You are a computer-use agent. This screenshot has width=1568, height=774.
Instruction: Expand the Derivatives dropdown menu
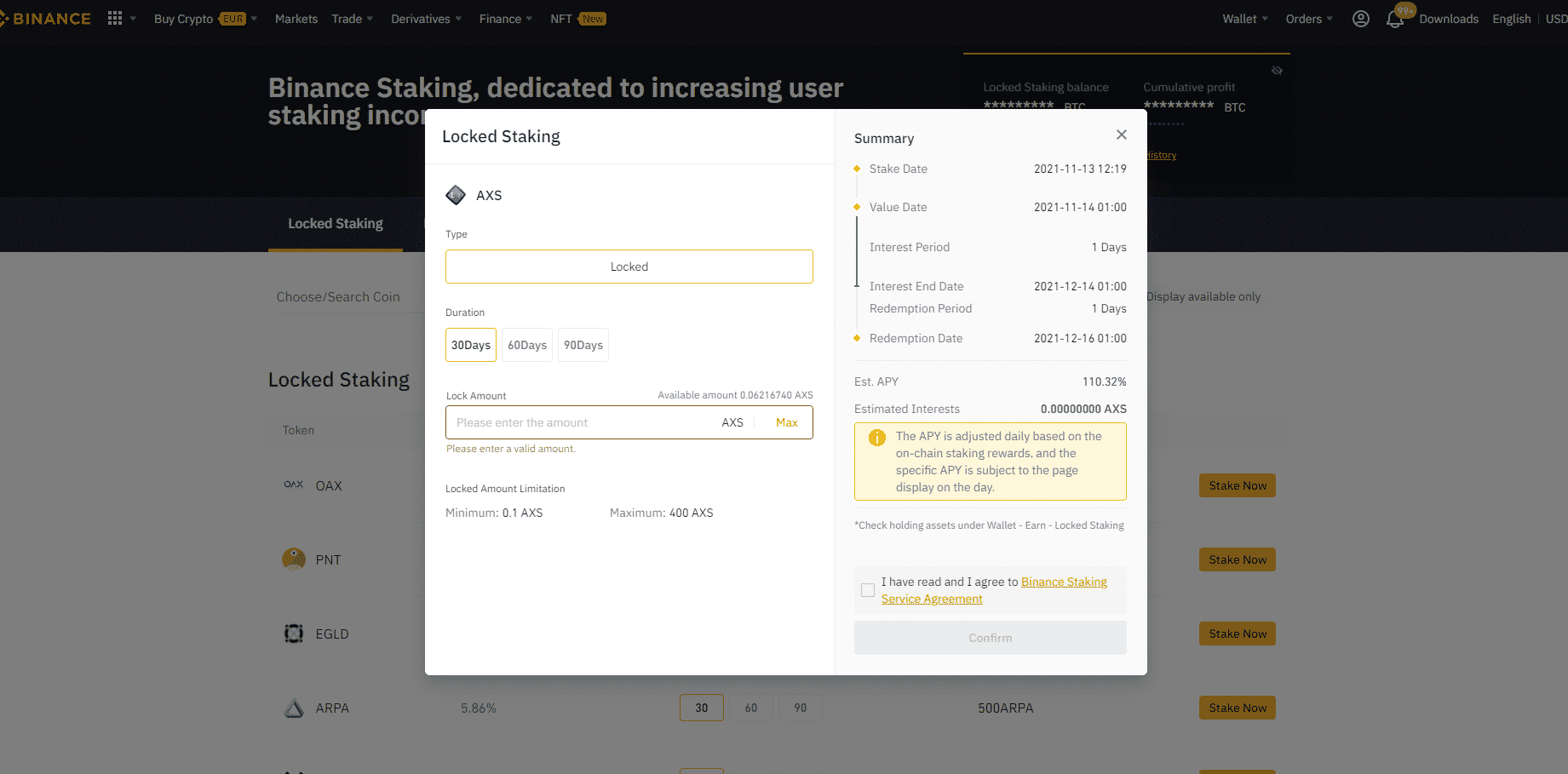tap(426, 19)
